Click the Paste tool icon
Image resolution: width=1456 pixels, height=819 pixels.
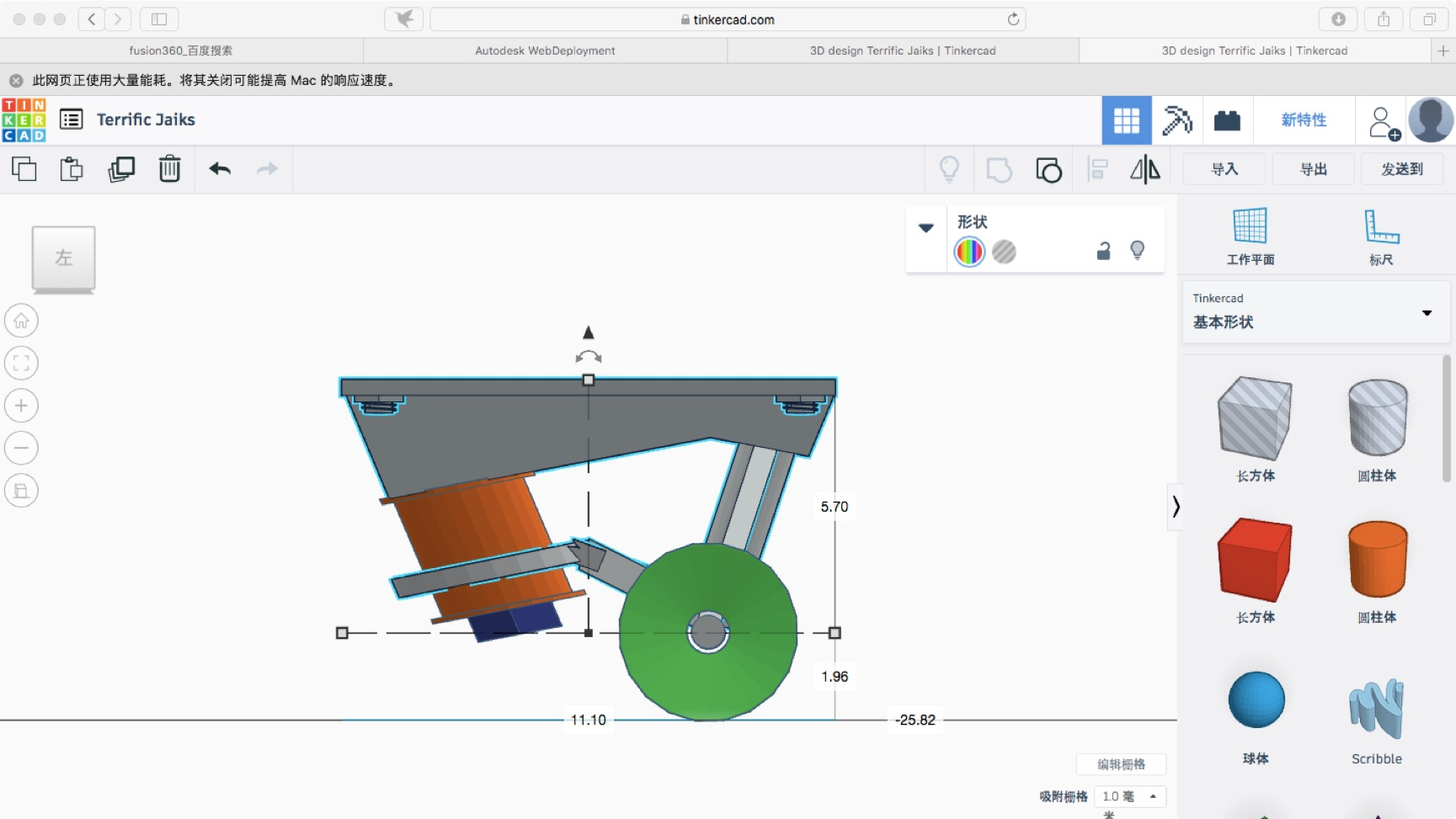click(x=72, y=169)
